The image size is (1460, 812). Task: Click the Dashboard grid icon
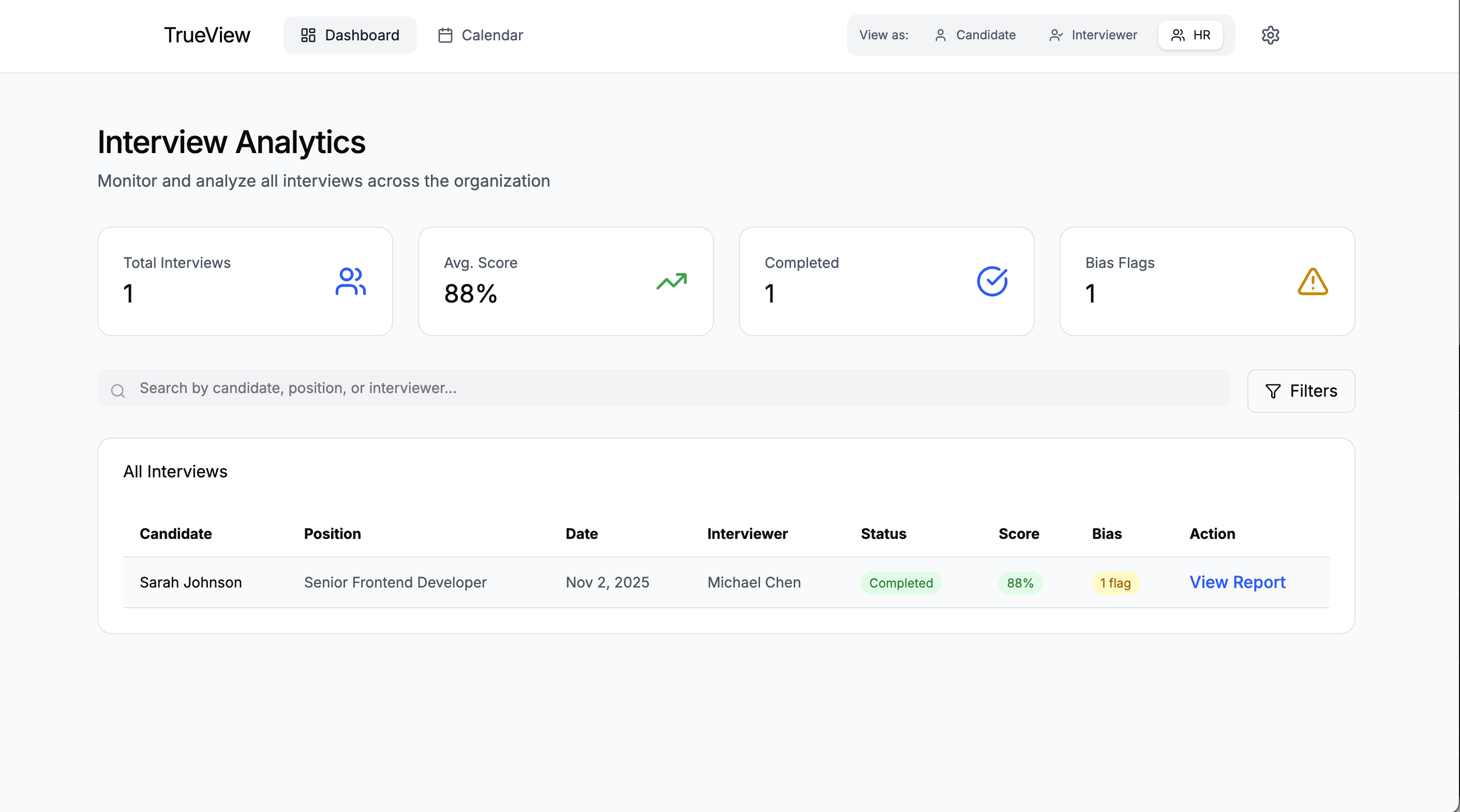pos(308,35)
